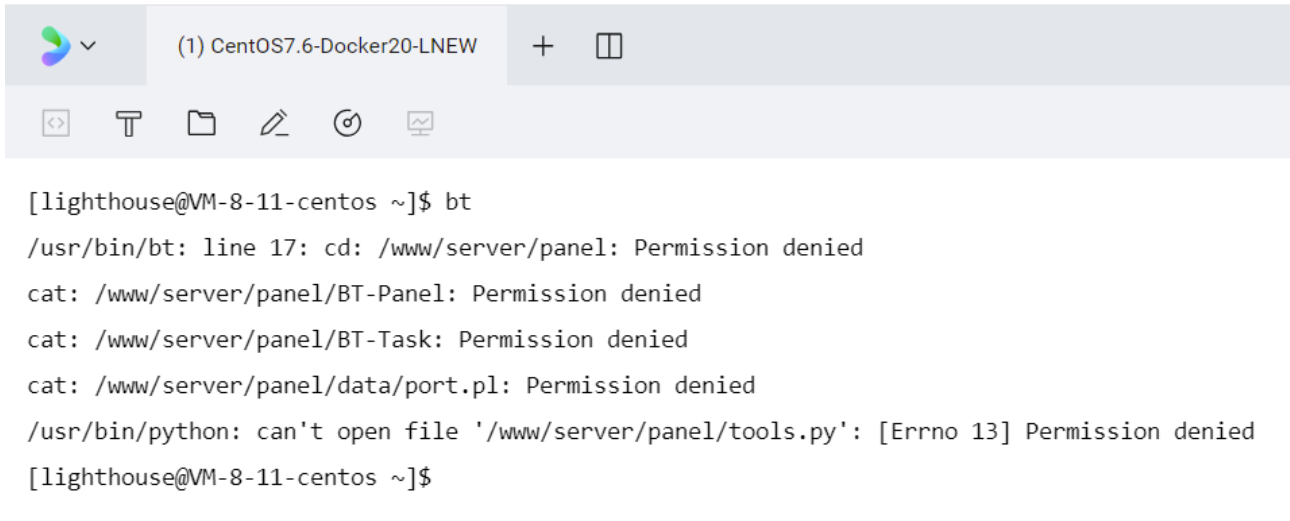The image size is (1290, 521).
Task: Click the typed 'bt' command text
Action: click(458, 202)
